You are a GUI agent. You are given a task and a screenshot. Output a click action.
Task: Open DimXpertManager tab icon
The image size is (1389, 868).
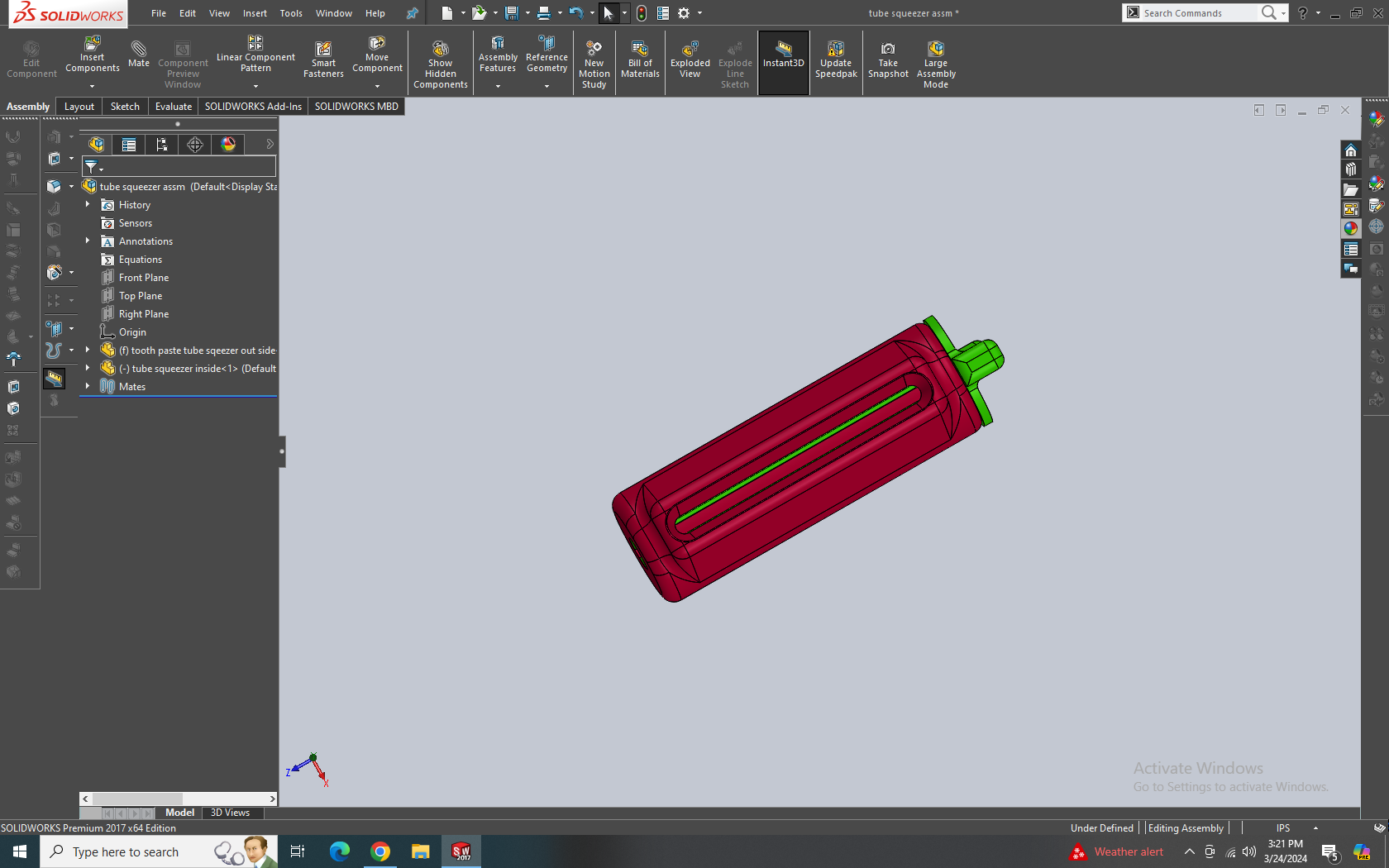click(195, 145)
